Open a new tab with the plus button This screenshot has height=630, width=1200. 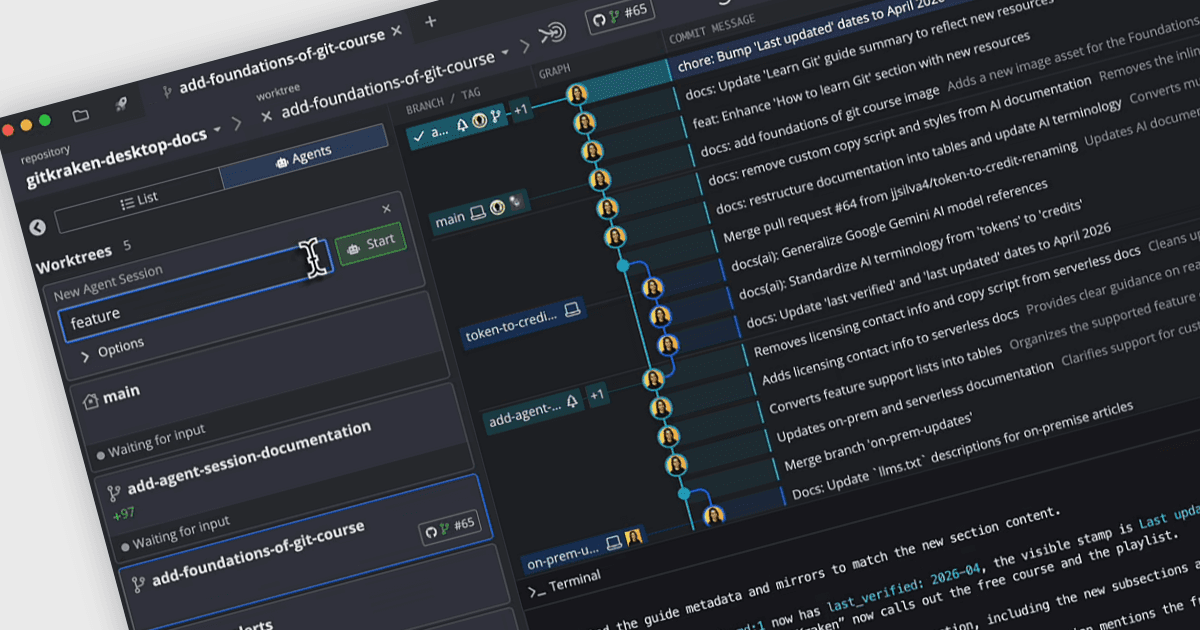coord(430,20)
